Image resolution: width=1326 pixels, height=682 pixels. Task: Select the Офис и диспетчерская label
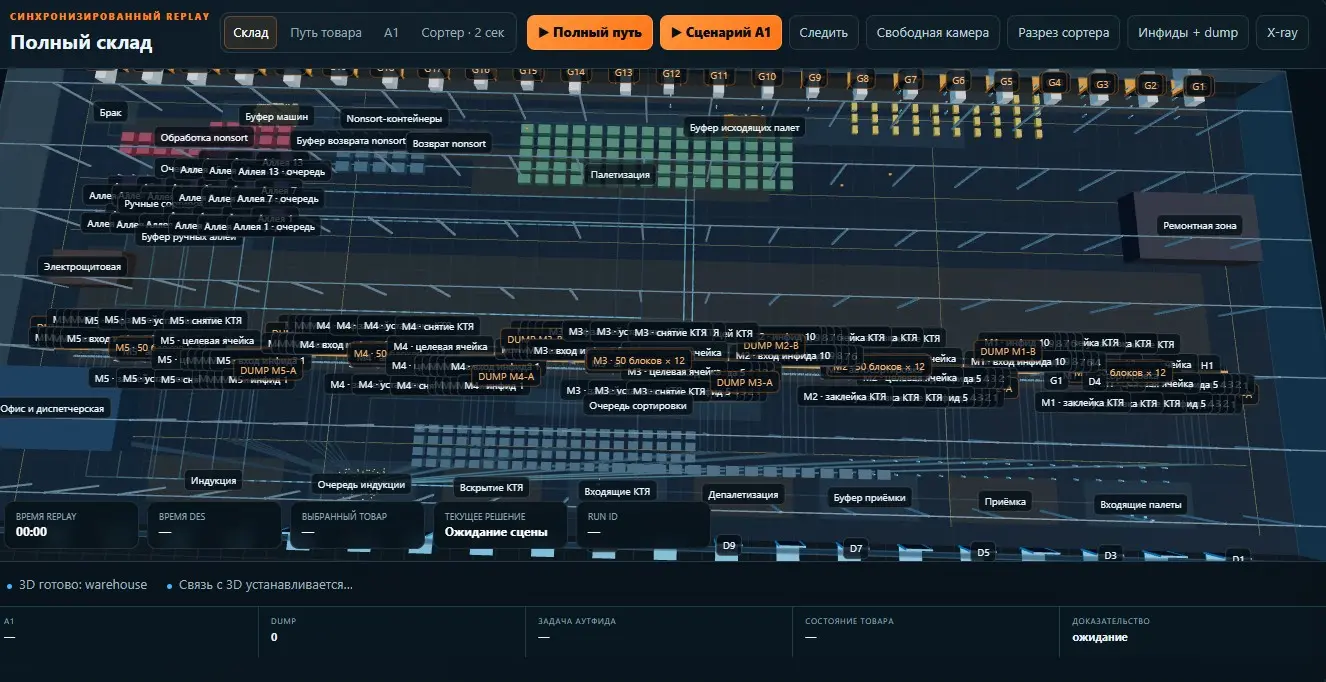pos(52,409)
